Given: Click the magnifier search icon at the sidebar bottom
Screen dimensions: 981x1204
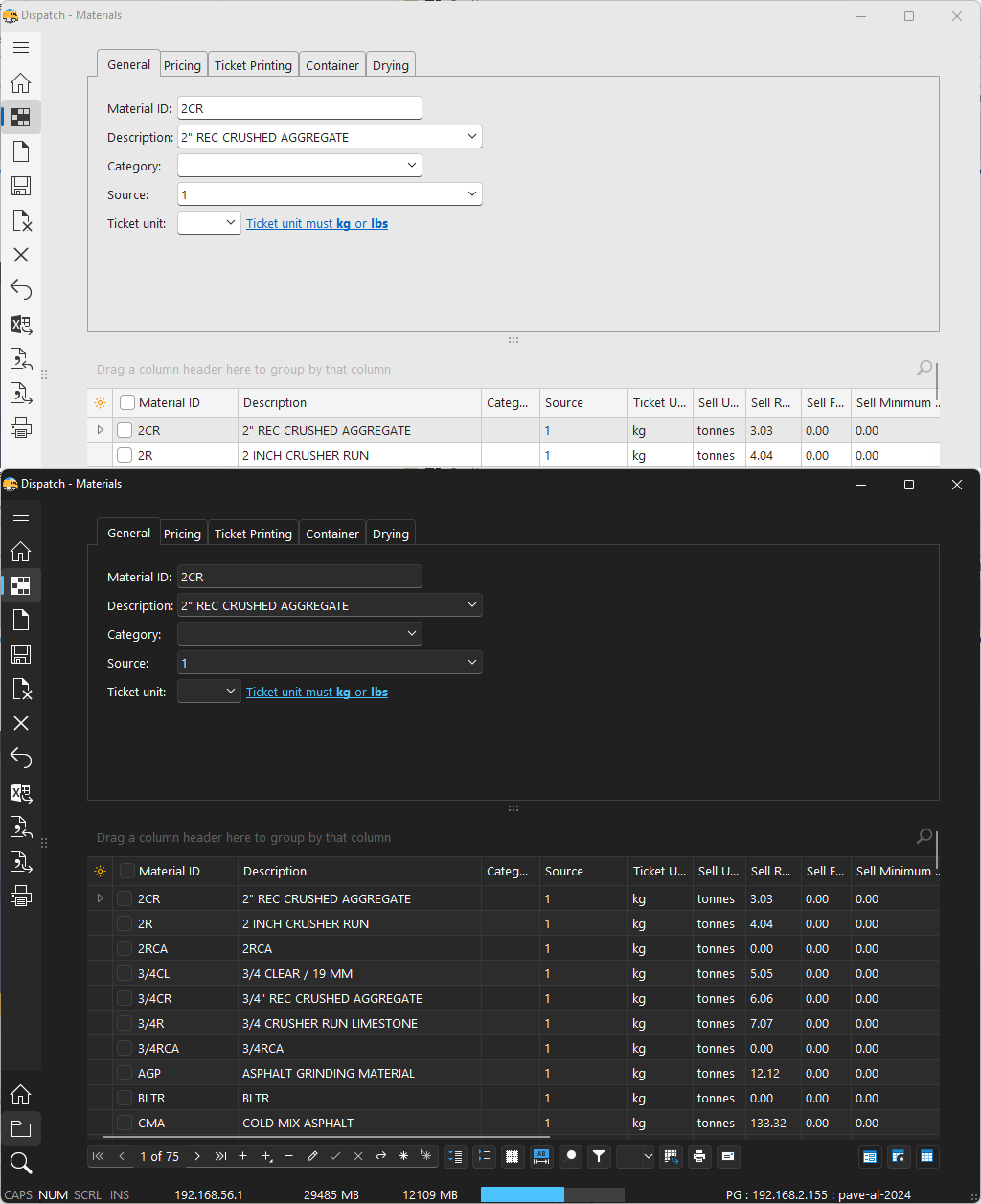Looking at the screenshot, I should tap(21, 1163).
